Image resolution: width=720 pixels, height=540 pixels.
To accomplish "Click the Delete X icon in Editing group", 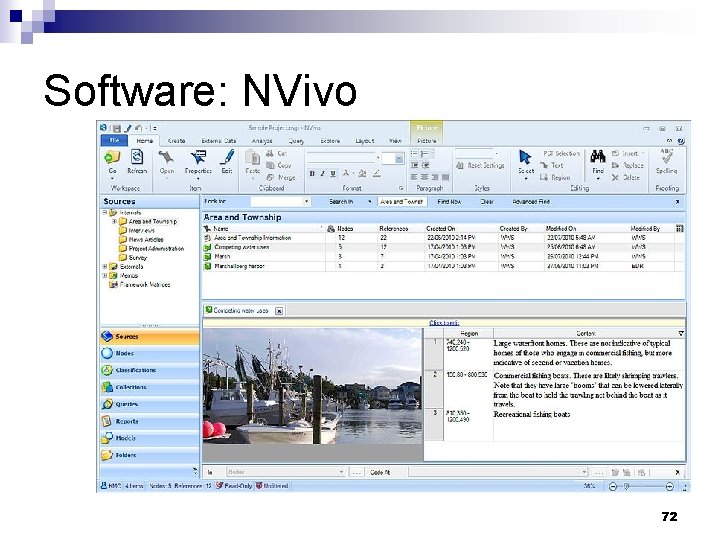I will tap(616, 177).
